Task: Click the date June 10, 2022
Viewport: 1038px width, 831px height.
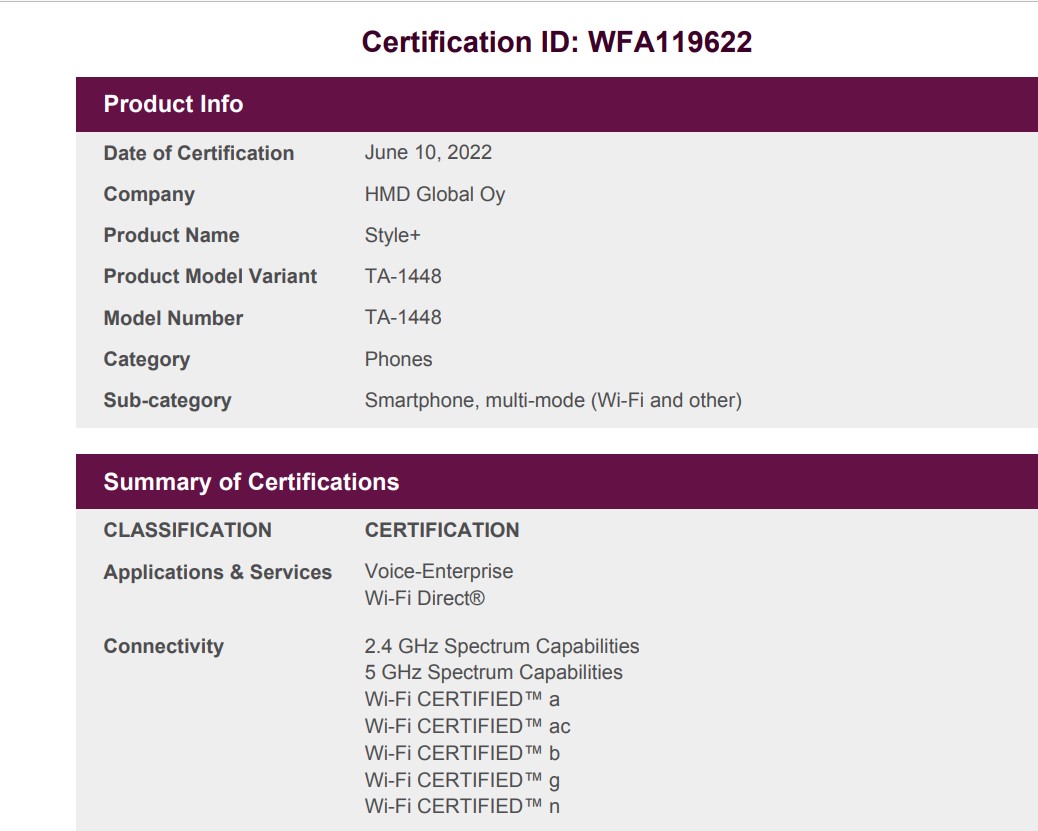Action: [428, 152]
